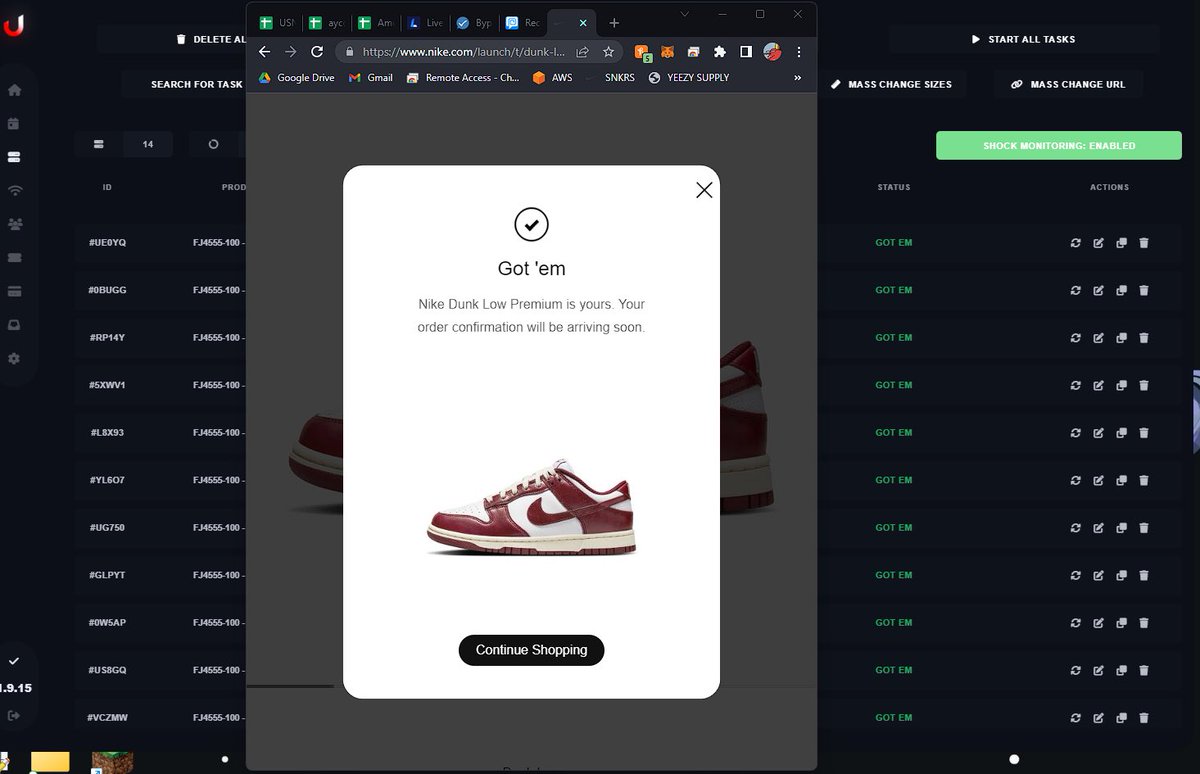
Task: Open the folder icon on the taskbar
Action: (x=50, y=763)
